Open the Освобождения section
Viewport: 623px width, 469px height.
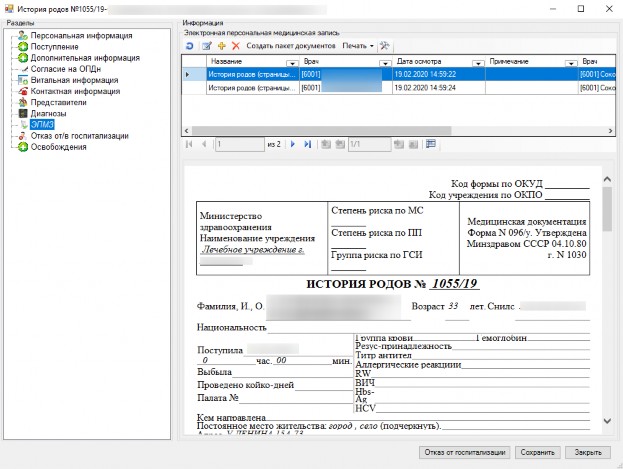coord(58,147)
